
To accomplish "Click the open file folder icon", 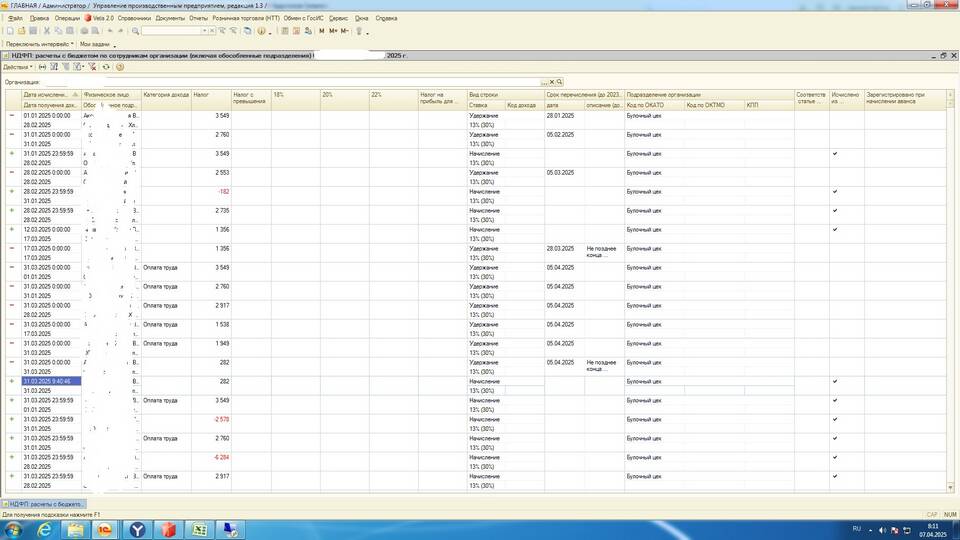I will click(21, 31).
